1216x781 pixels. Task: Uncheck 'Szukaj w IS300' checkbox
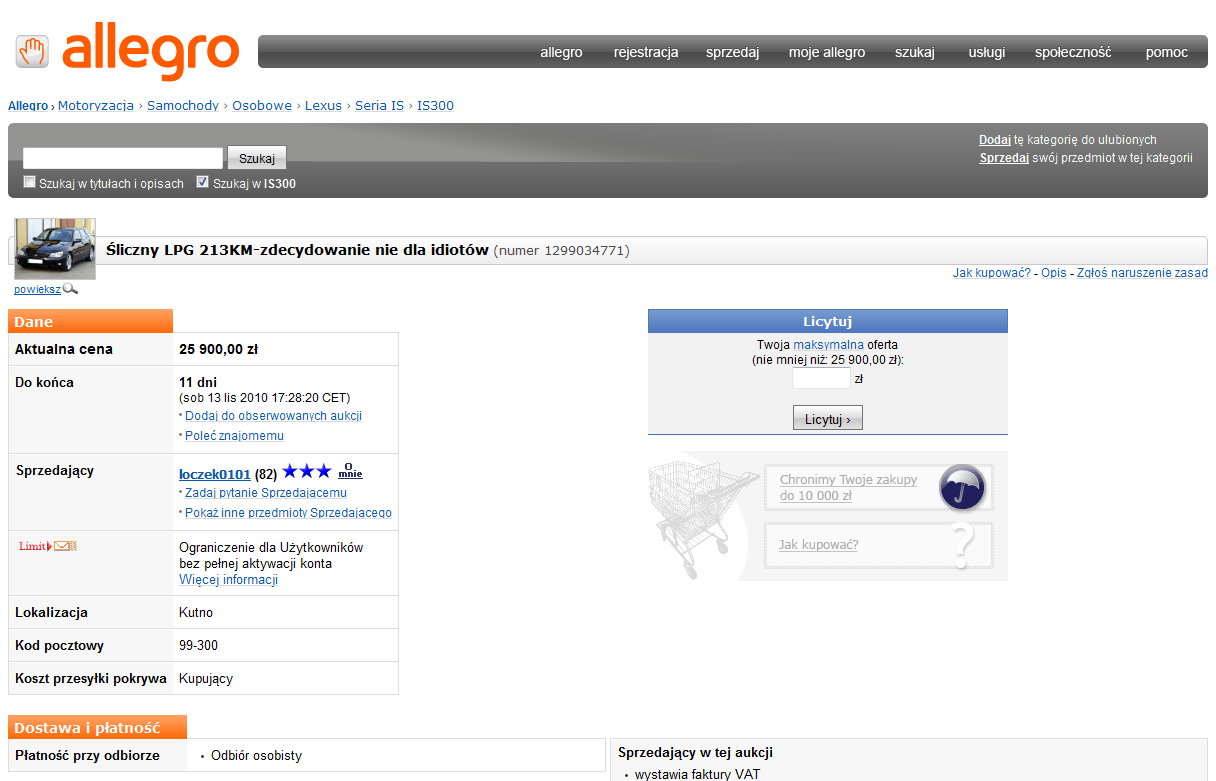203,182
